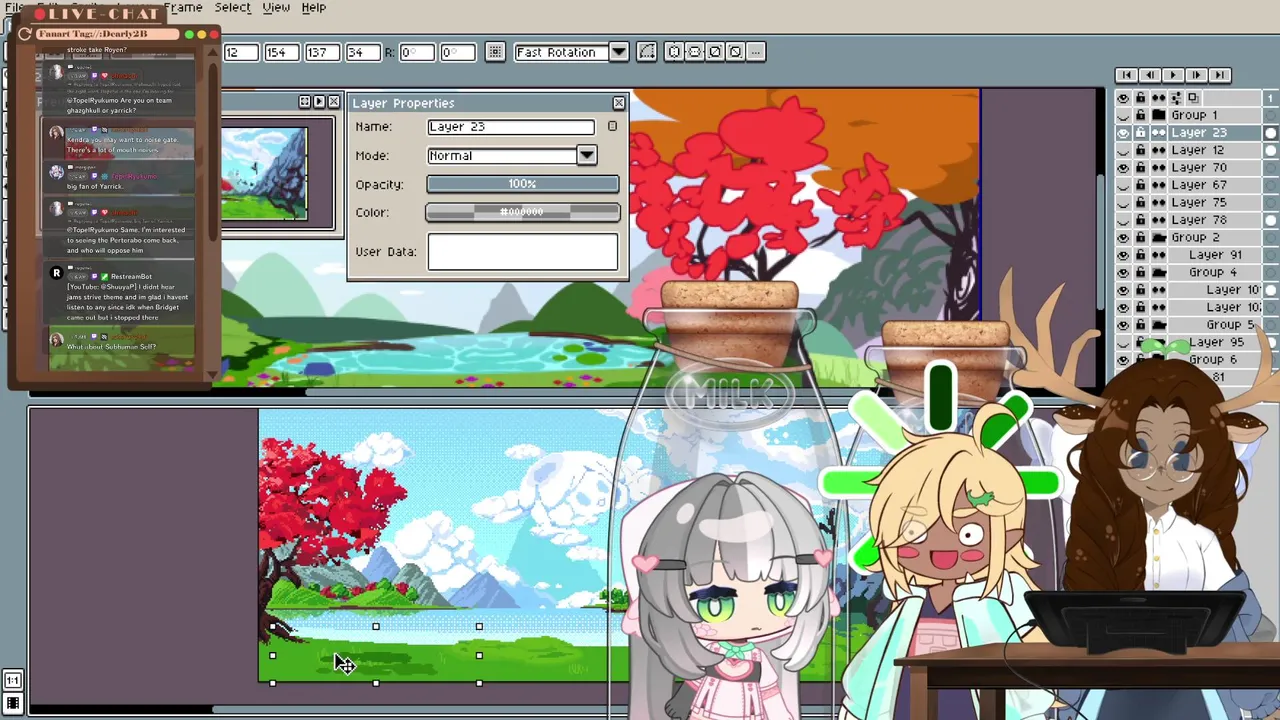The width and height of the screenshot is (1280, 720).
Task: Click the preview window thumbnail image
Action: coord(265,173)
